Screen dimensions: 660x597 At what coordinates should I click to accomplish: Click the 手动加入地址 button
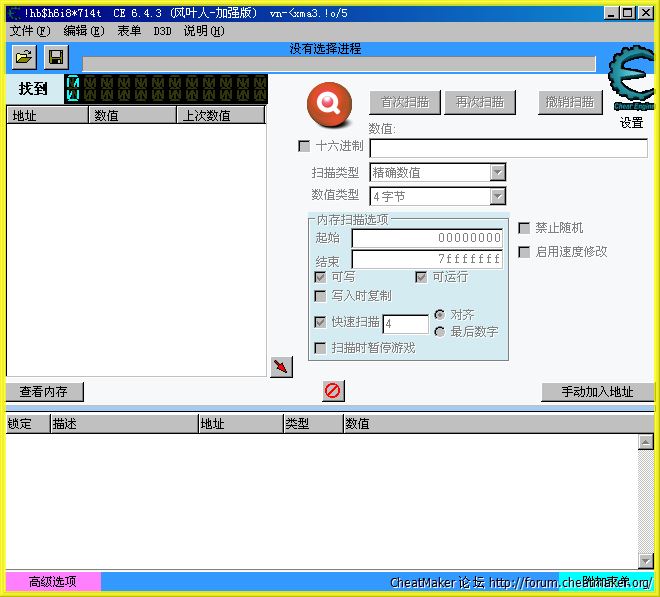597,392
